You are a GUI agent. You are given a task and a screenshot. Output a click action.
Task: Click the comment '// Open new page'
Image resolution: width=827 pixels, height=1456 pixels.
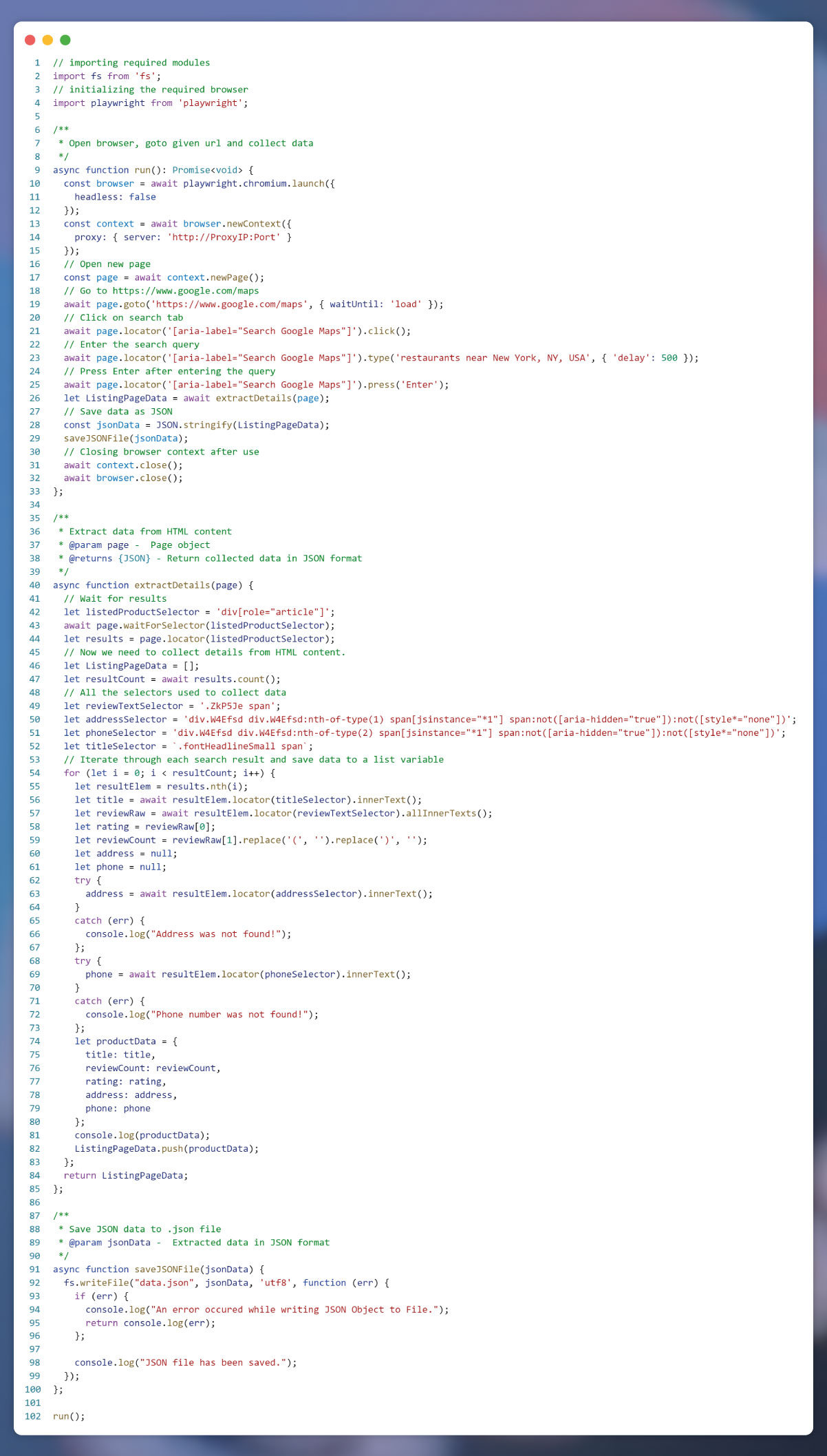107,264
